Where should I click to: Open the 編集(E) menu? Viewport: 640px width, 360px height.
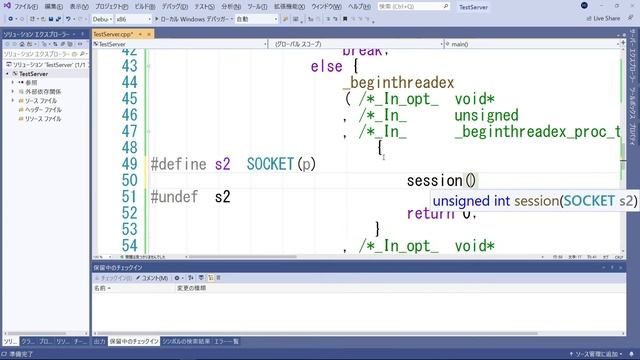[53, 7]
